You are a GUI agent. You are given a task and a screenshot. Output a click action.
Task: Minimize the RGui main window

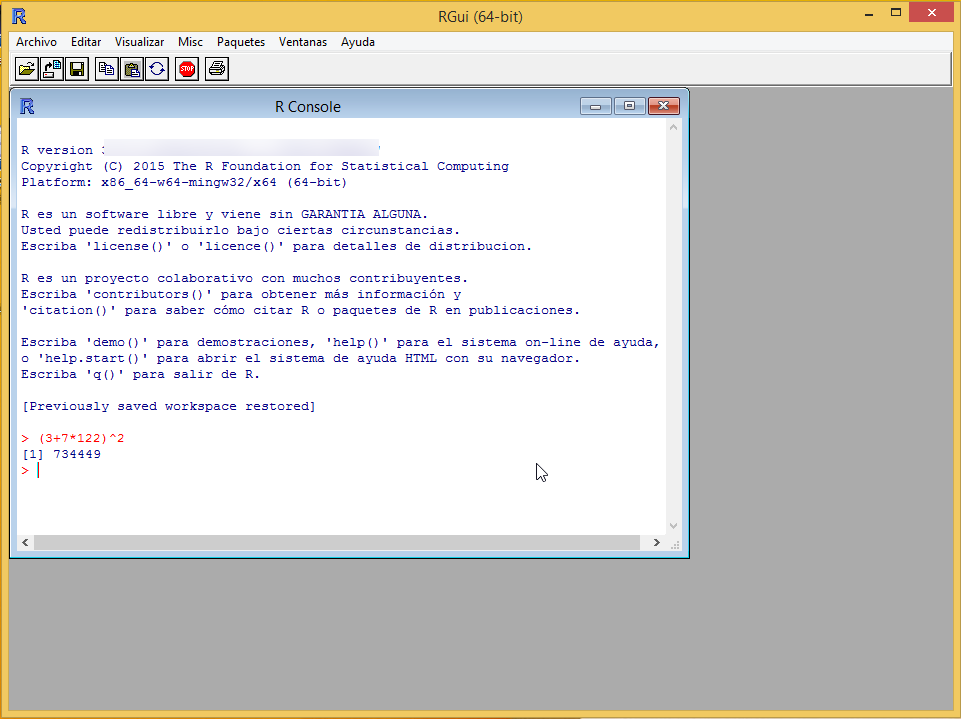[868, 13]
